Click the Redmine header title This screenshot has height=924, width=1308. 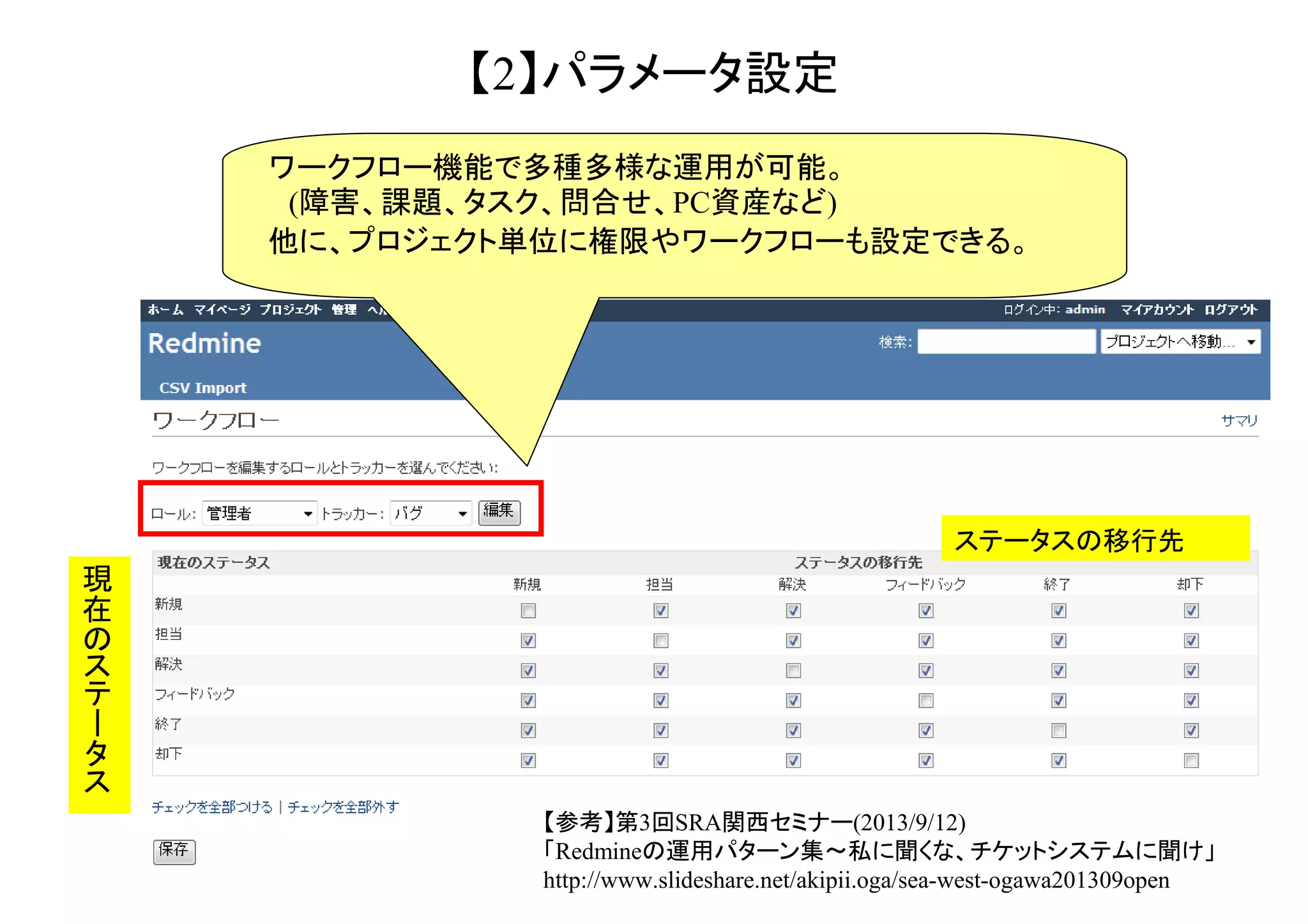204,344
